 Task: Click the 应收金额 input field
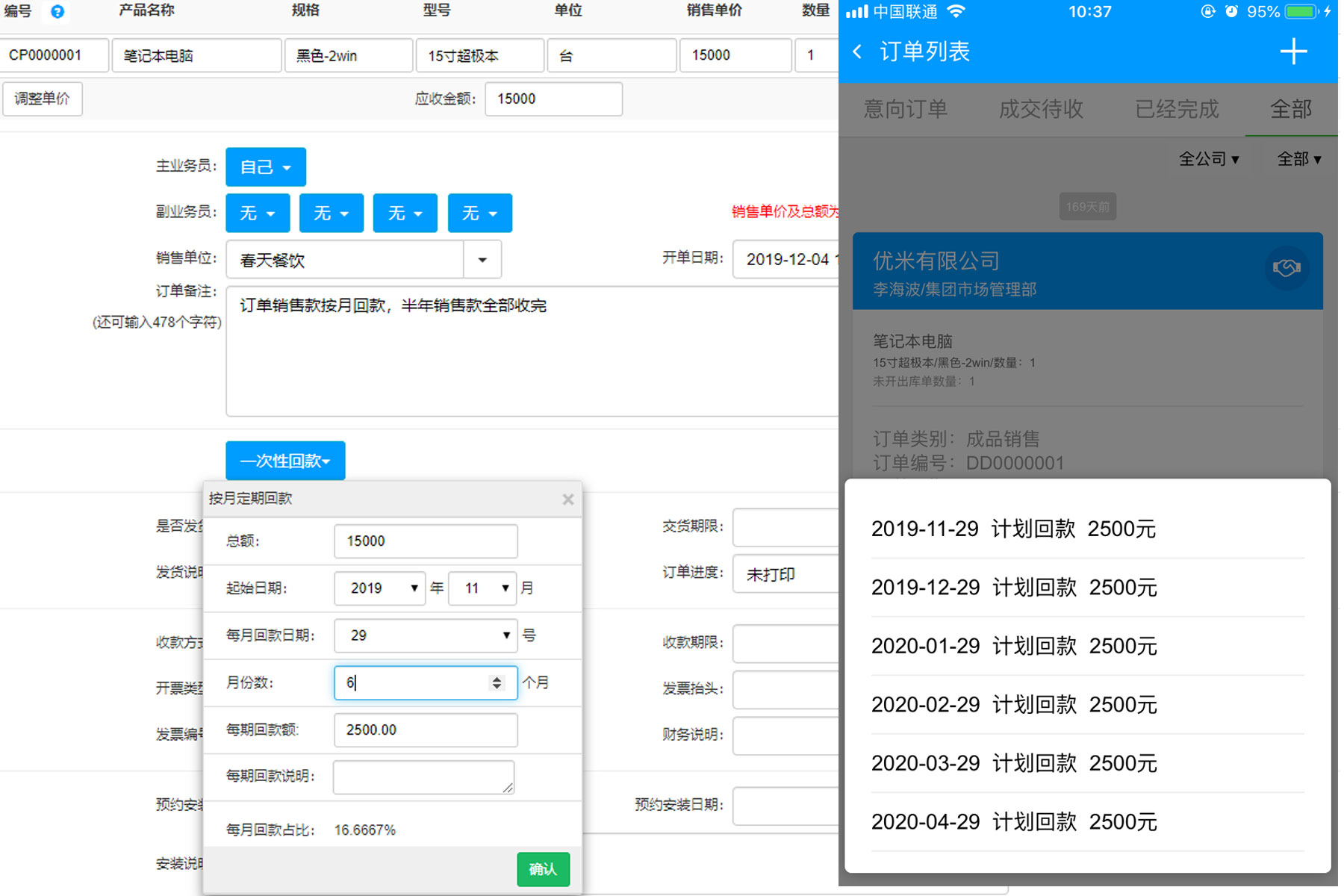point(553,99)
